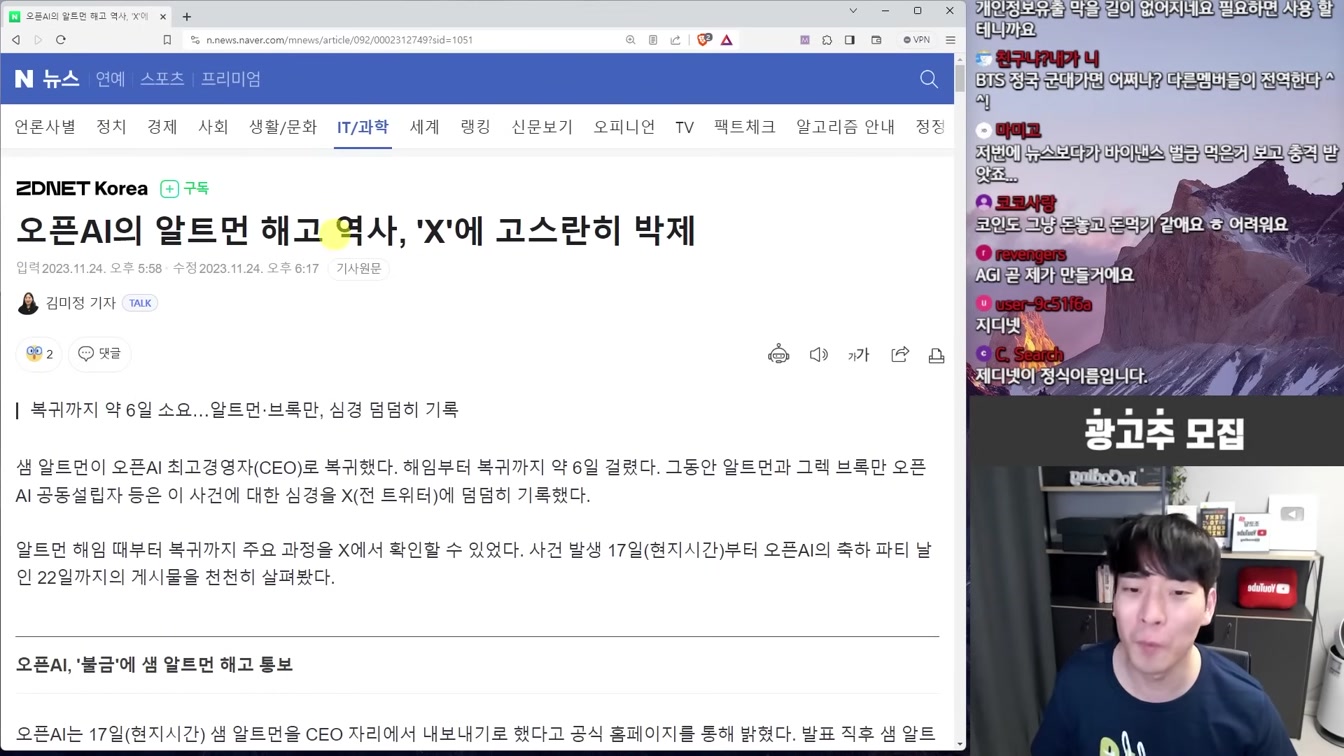Open the 기사원문 original article button
Image resolution: width=1344 pixels, height=756 pixels.
pyautogui.click(x=359, y=268)
